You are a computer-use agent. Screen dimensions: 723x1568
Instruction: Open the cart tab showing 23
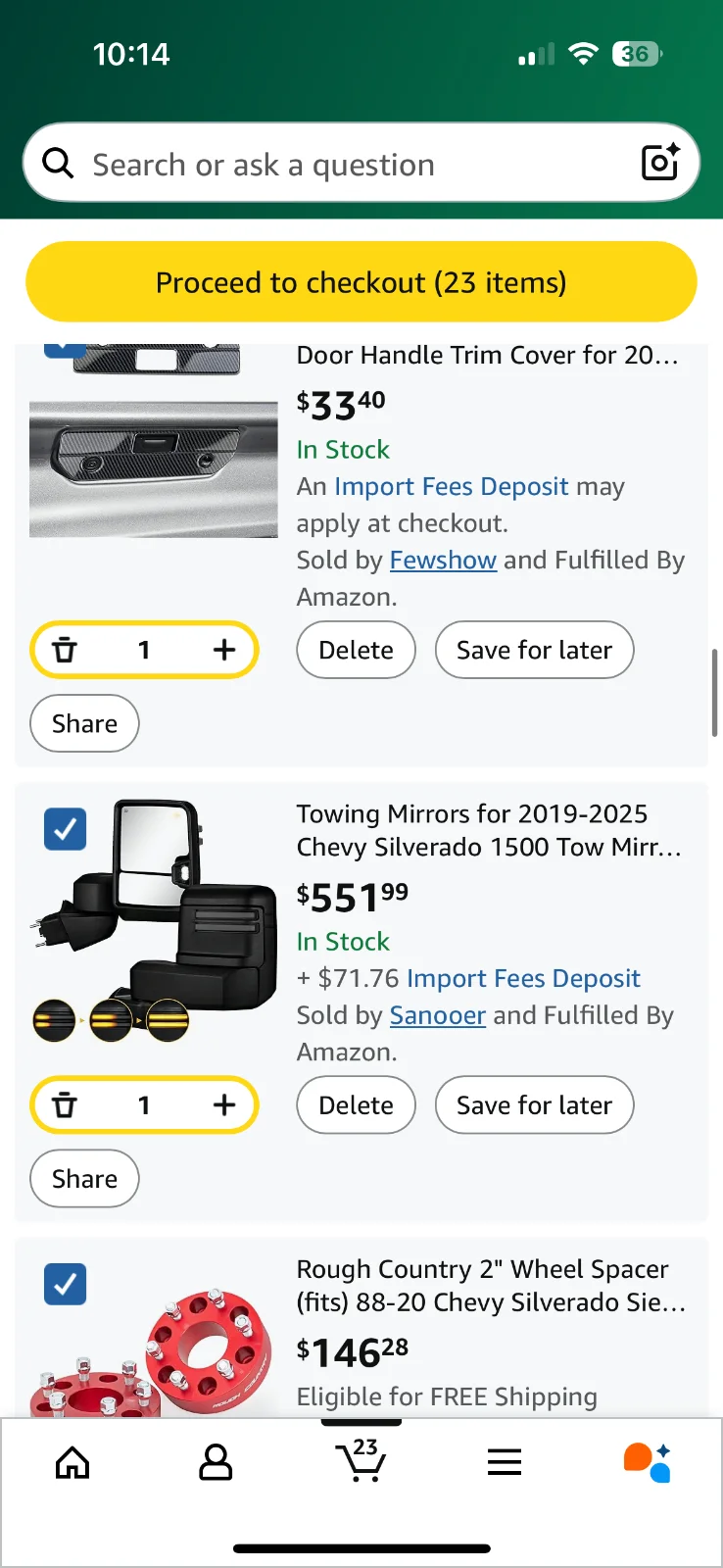(361, 1461)
